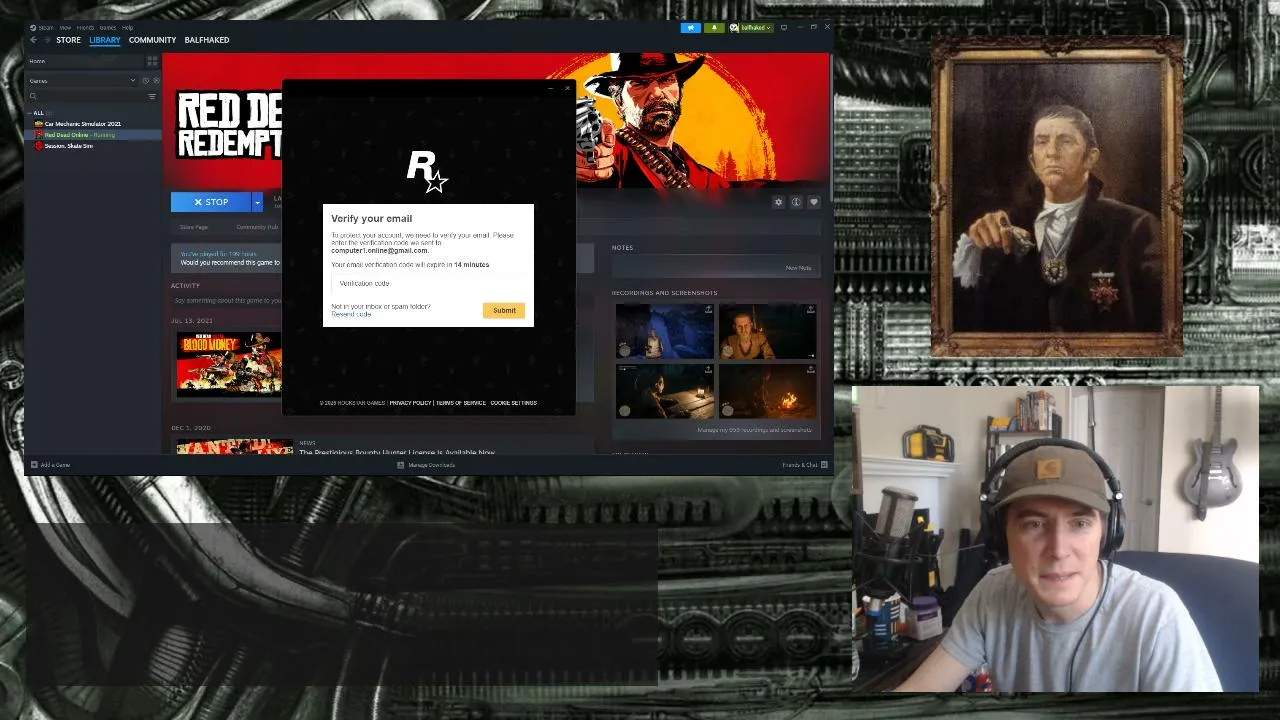Close the Rockstar launcher dialog
The height and width of the screenshot is (720, 1280).
[567, 89]
